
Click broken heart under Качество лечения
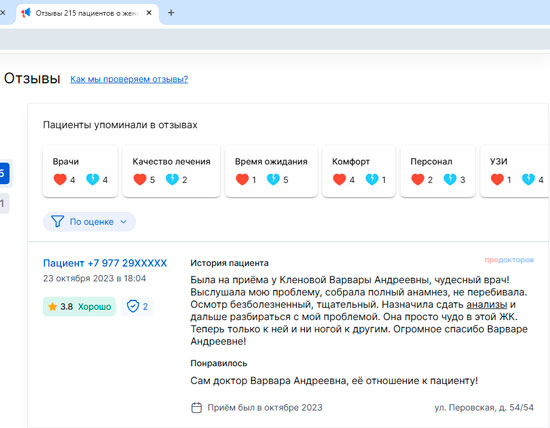pos(172,179)
